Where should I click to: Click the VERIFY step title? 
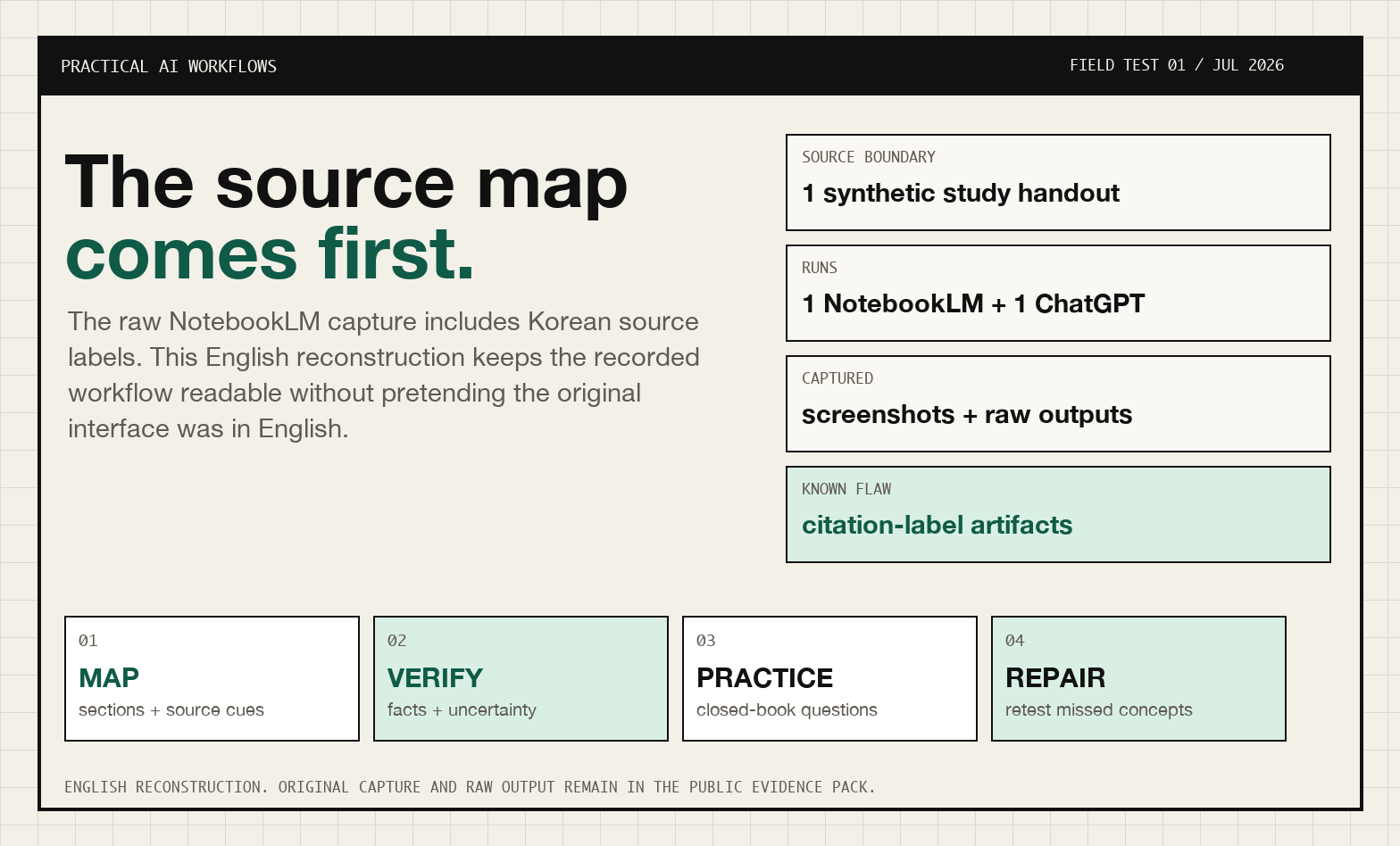435,678
